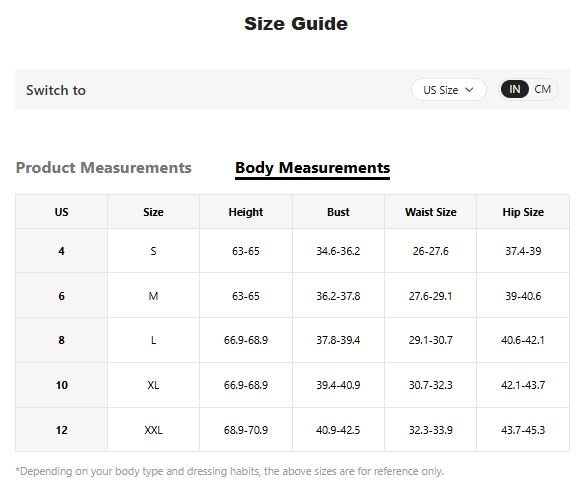Select US size 10 cell
Image resolution: width=585 pixels, height=484 pixels.
[62, 385]
